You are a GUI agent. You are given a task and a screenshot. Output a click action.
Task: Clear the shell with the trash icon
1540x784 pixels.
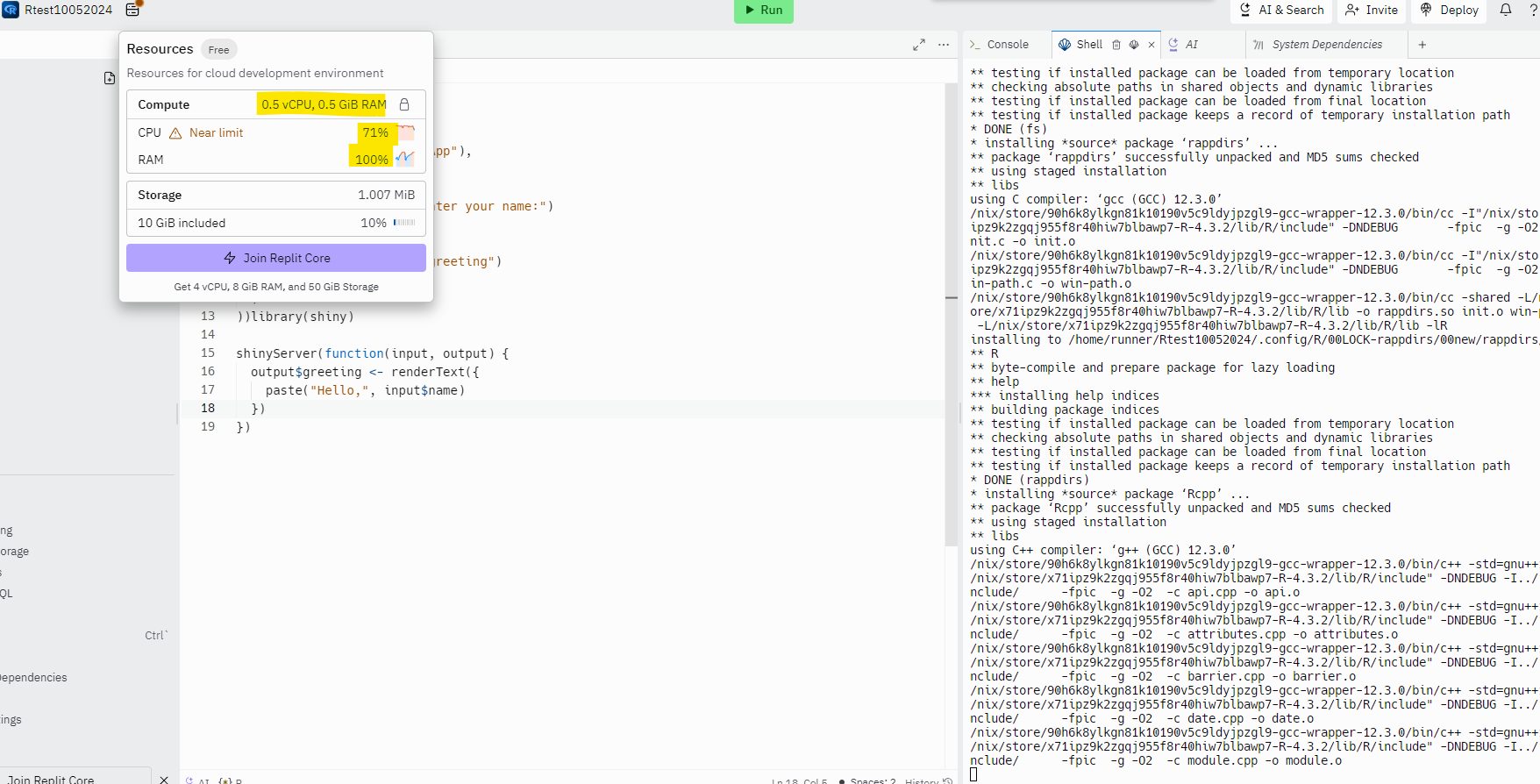(1116, 45)
